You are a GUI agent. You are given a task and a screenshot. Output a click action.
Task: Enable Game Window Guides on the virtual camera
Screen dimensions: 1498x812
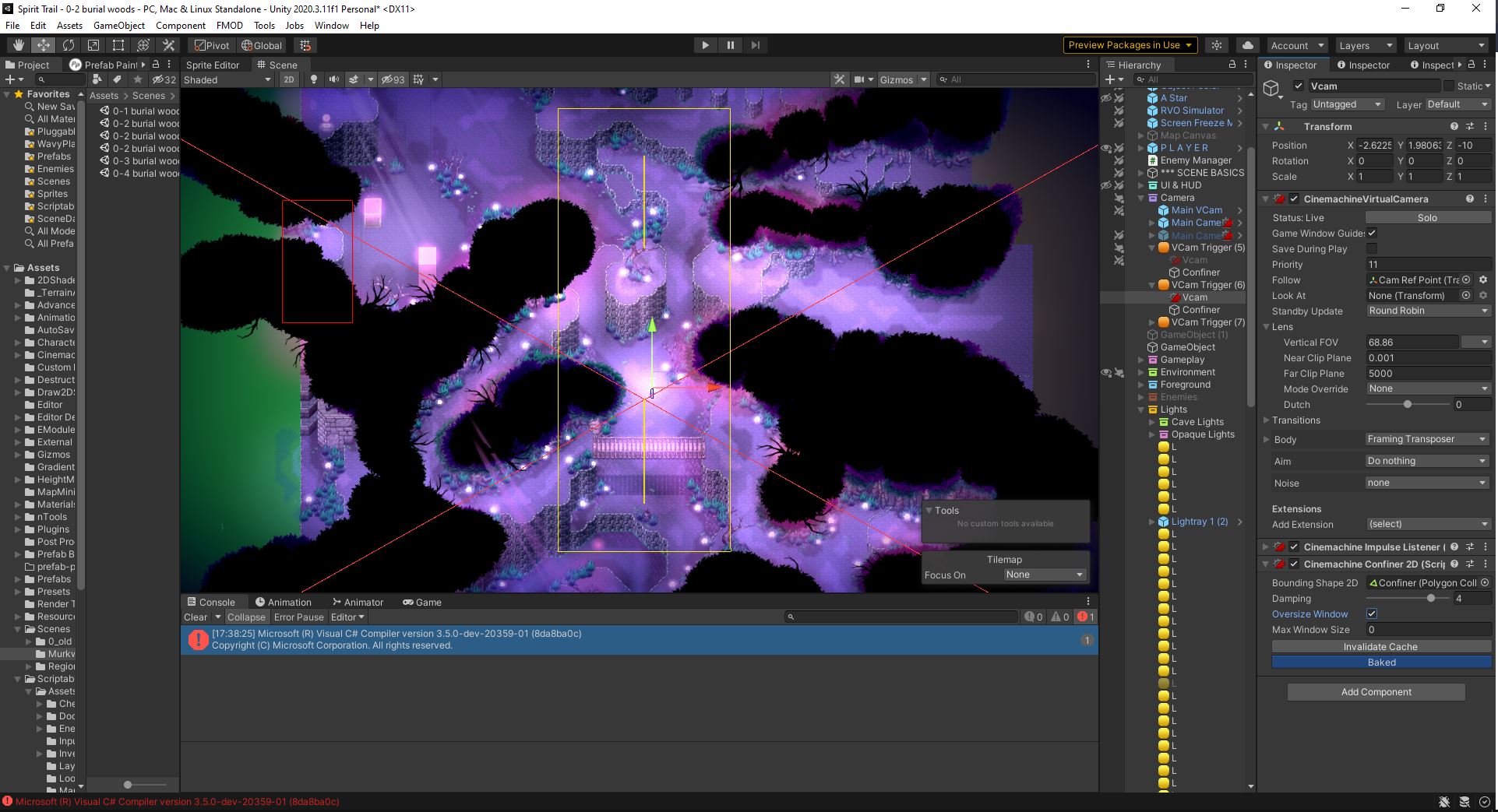click(x=1372, y=233)
